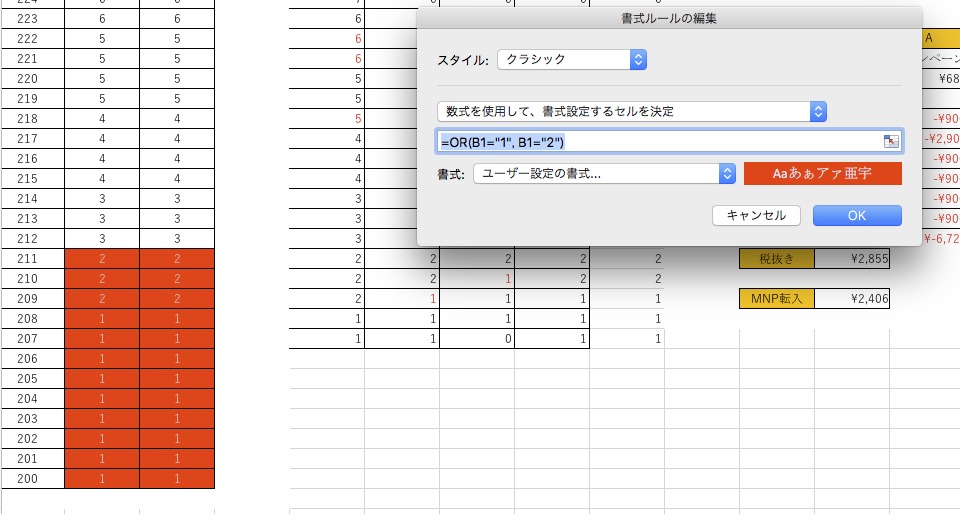Select the cell showing ¥2,855
The image size is (960, 514).
[x=852, y=259]
